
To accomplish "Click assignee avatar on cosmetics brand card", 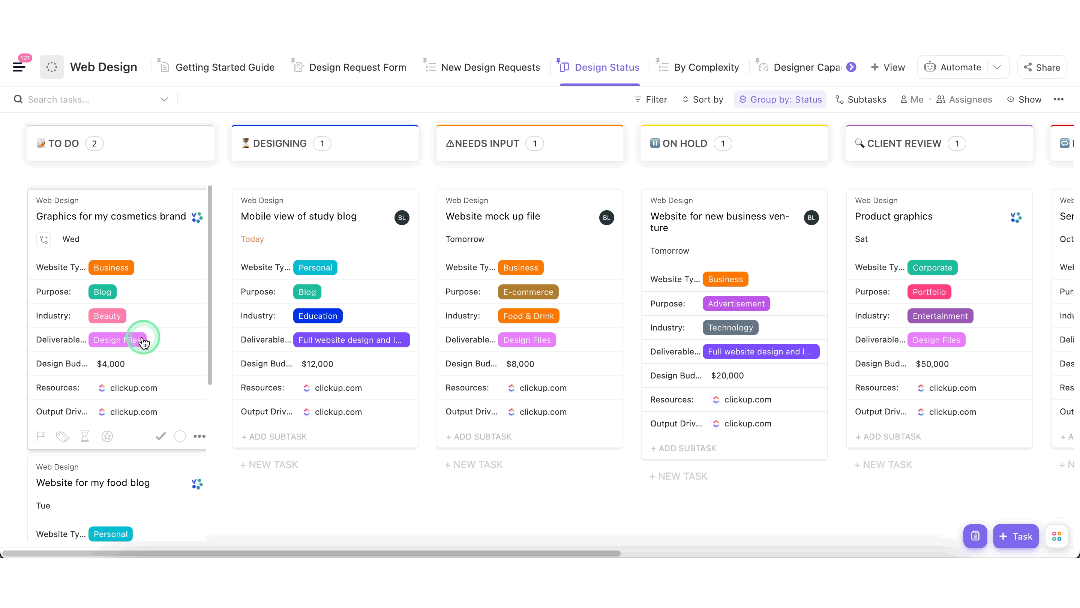I will pos(197,218).
